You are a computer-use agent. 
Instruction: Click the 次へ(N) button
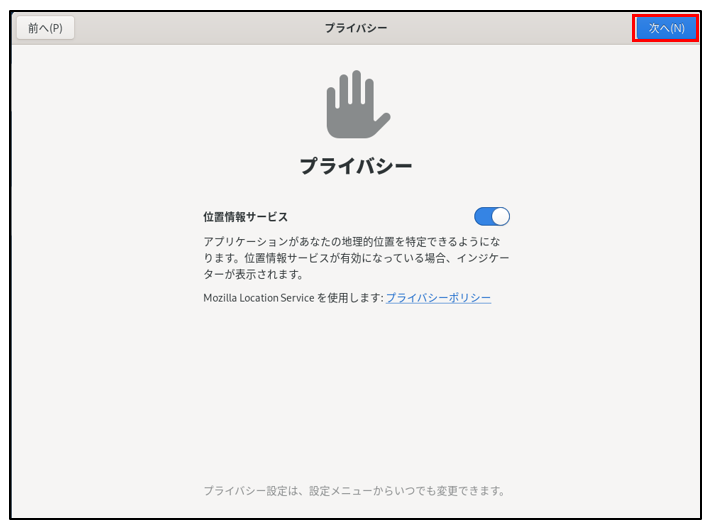point(666,28)
